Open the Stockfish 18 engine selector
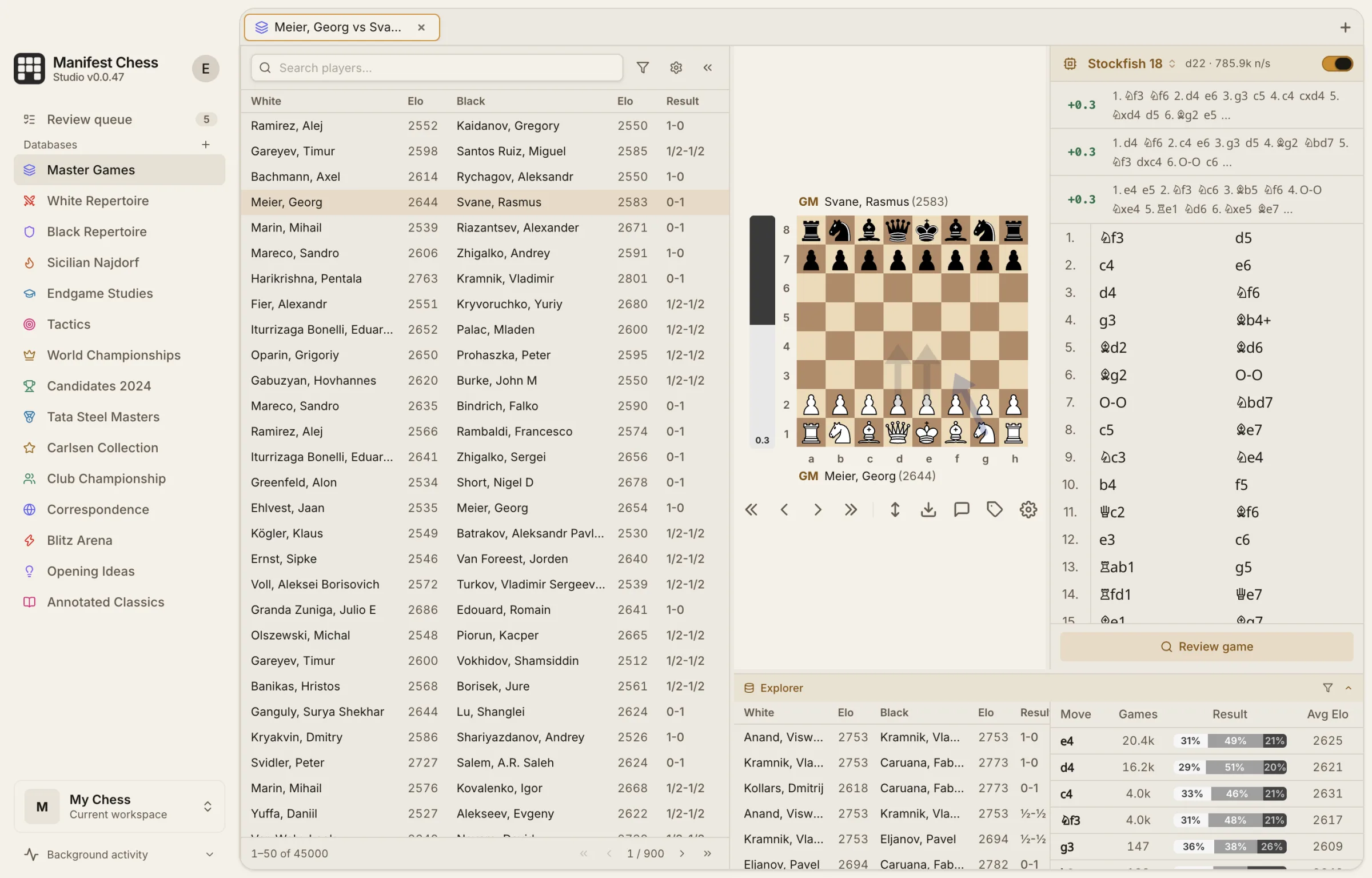Image resolution: width=1372 pixels, height=878 pixels. [x=1131, y=63]
